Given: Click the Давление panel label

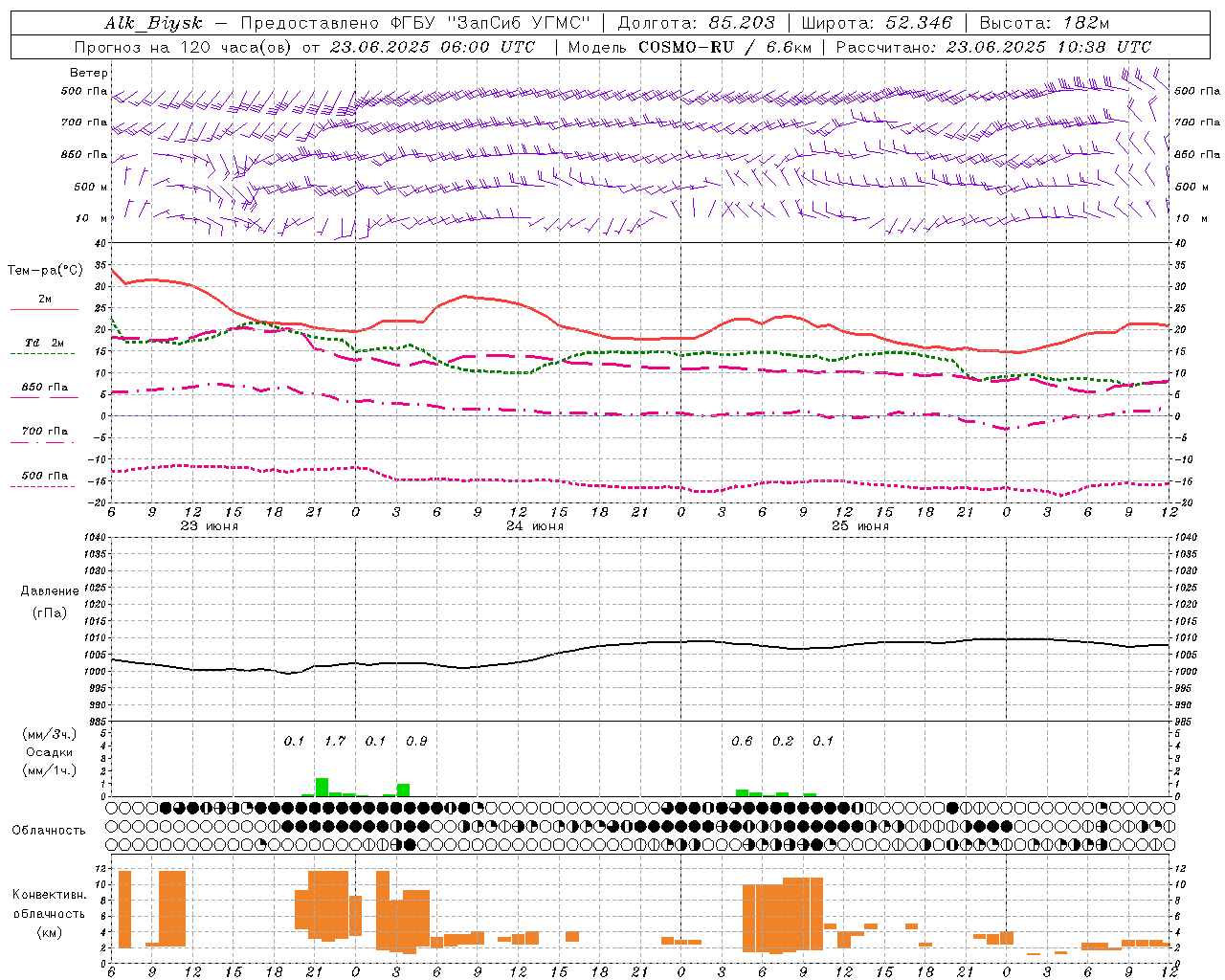Looking at the screenshot, I should (x=49, y=591).
